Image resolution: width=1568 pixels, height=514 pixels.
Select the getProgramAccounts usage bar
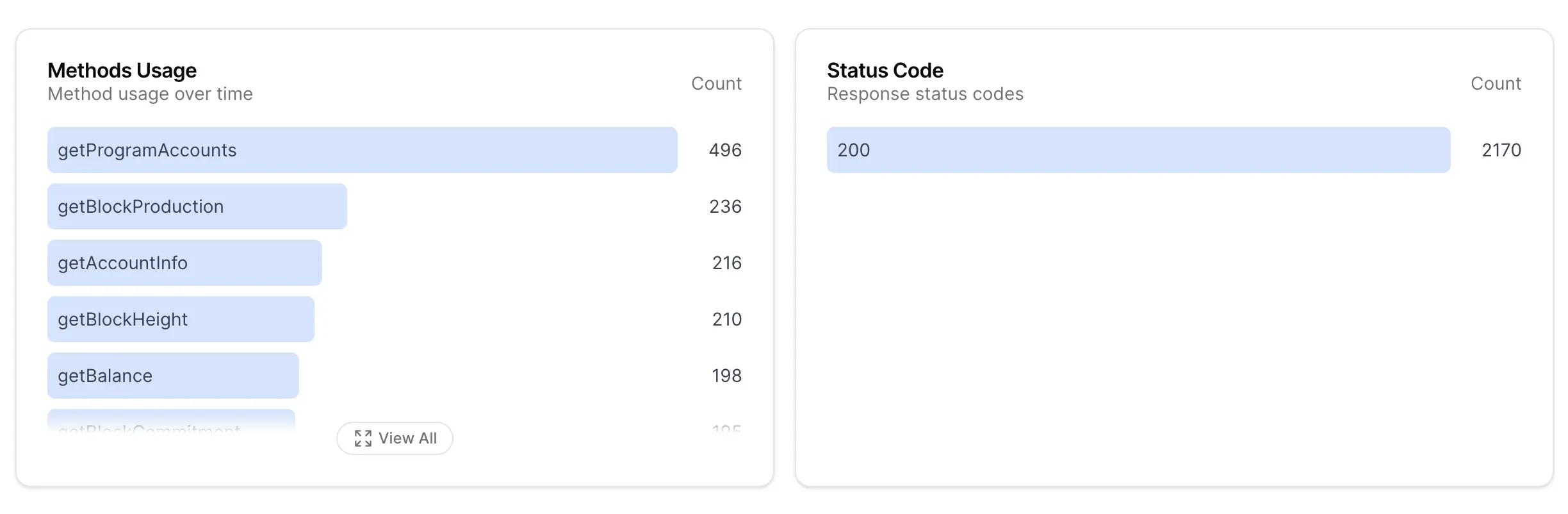[363, 150]
